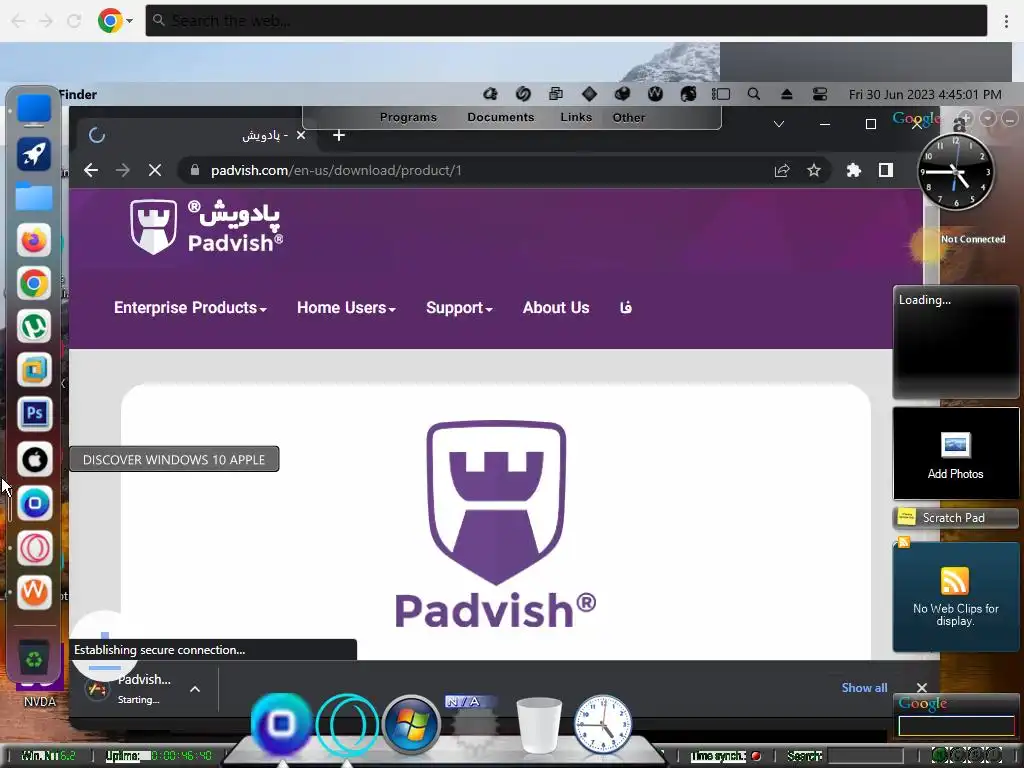
Task: Click the Search the web field at the top
Action: point(566,21)
